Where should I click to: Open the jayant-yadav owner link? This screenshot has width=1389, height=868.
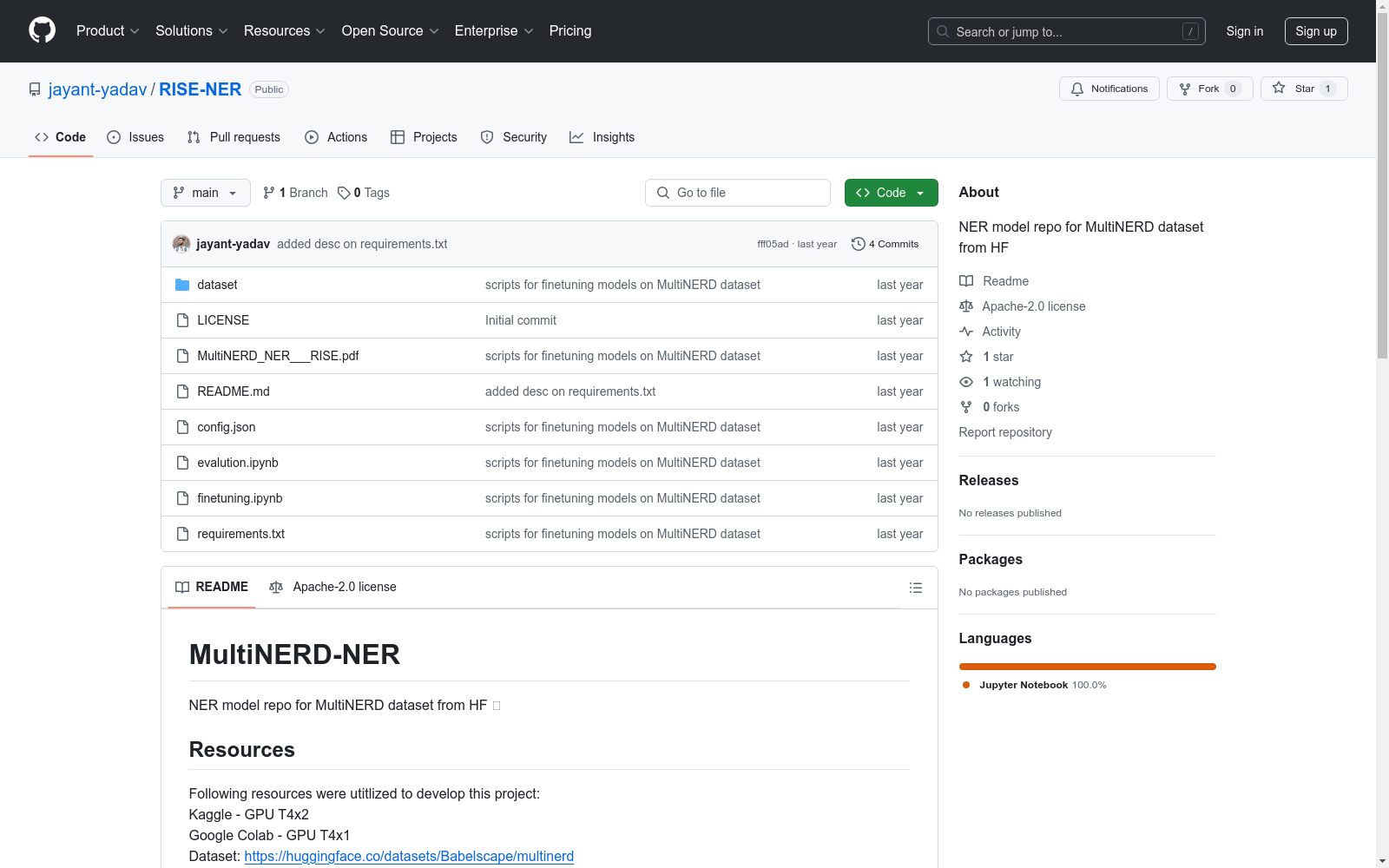97,89
